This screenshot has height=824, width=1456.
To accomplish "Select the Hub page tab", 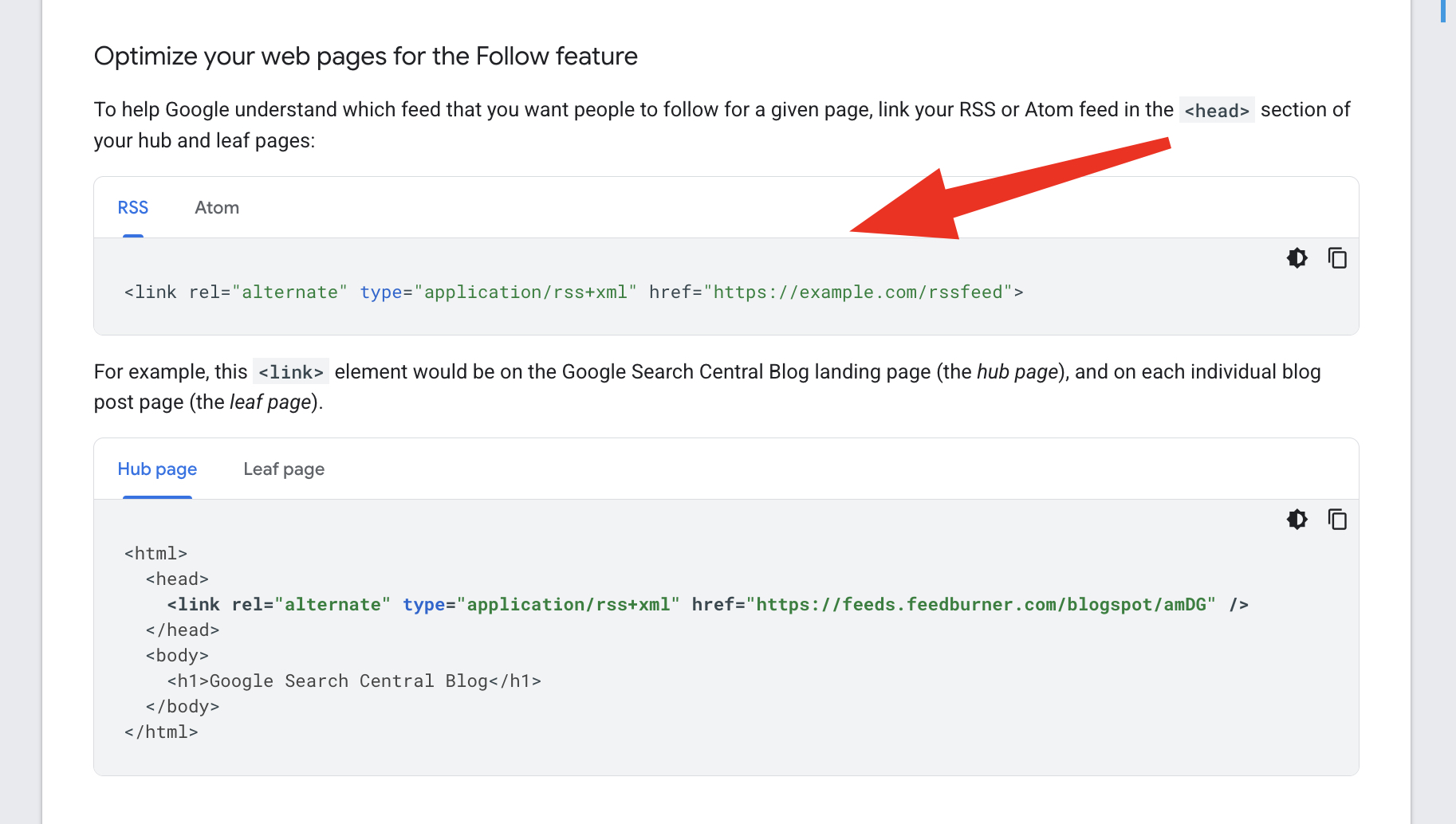I will tap(157, 469).
